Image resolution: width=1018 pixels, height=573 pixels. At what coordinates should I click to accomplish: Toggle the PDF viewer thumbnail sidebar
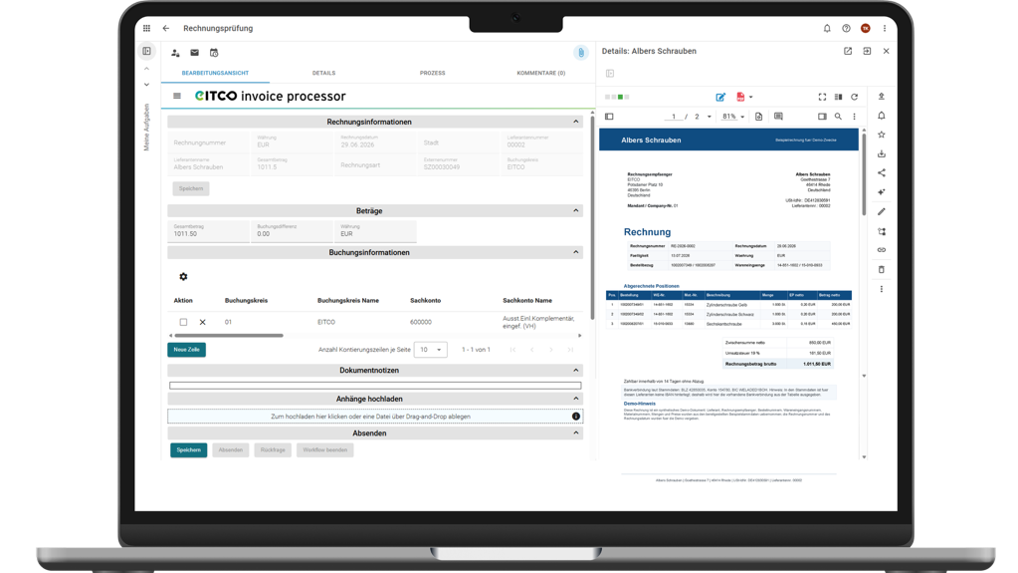(609, 117)
